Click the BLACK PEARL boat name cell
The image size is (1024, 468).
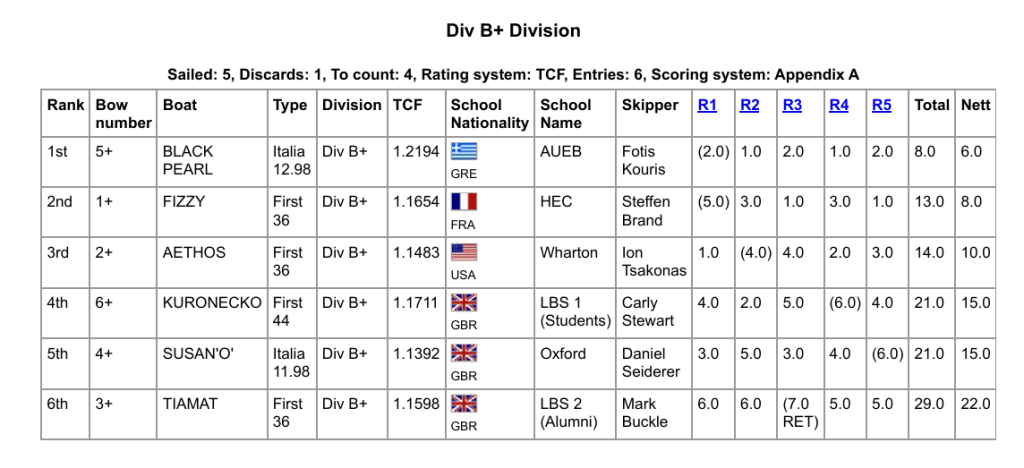click(x=188, y=160)
